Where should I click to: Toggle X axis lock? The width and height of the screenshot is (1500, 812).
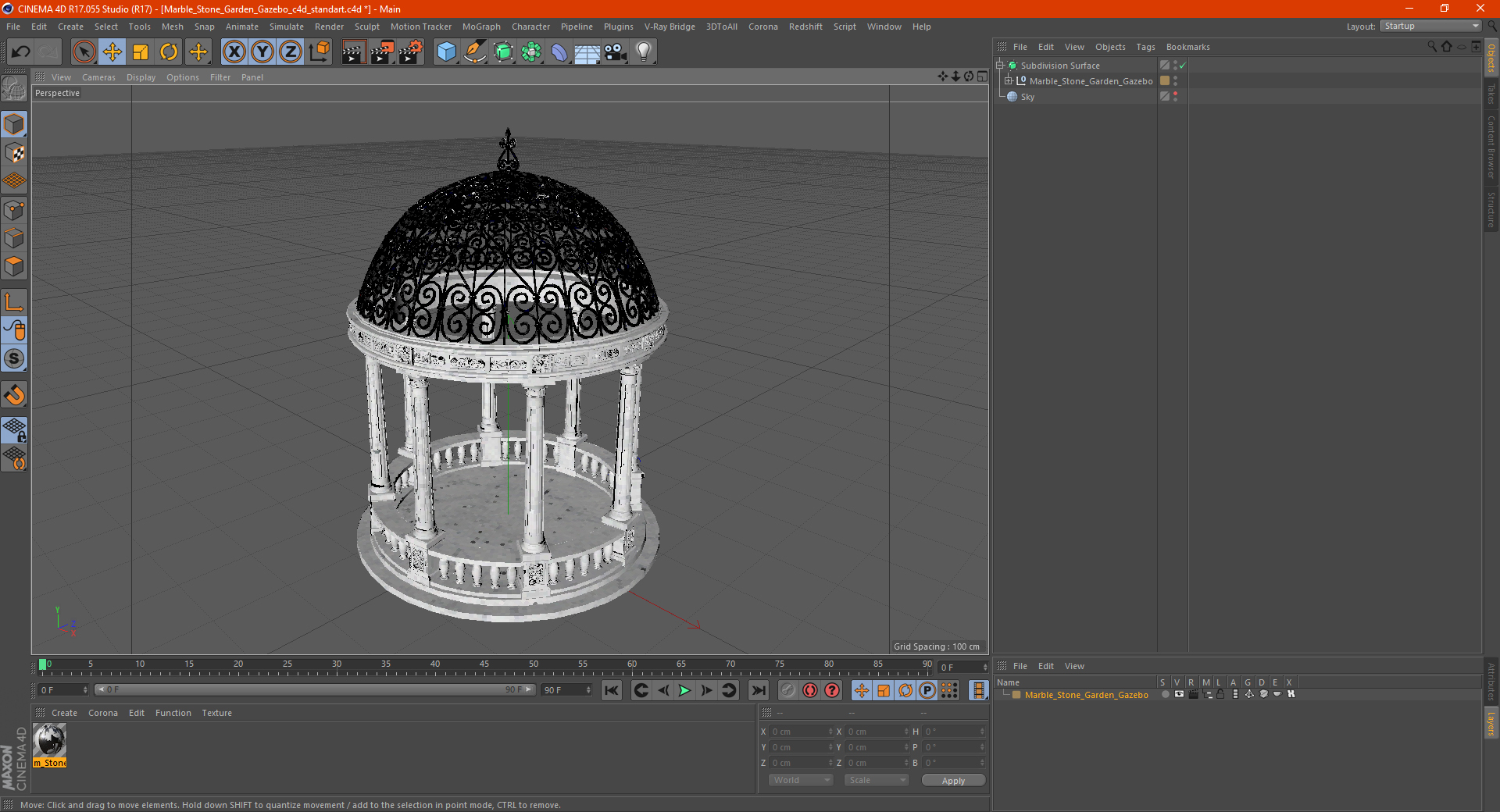coord(234,52)
